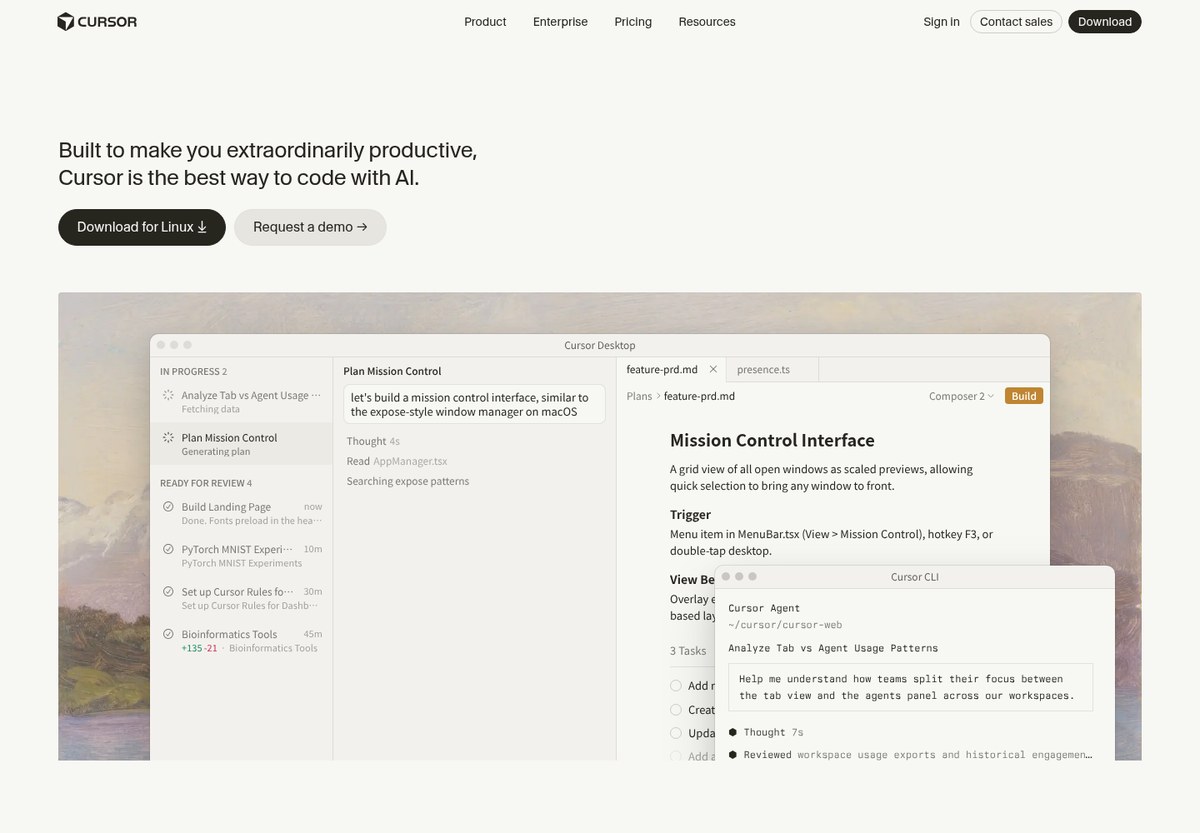
Task: Click the 3 Tasks label
Action: (x=688, y=650)
